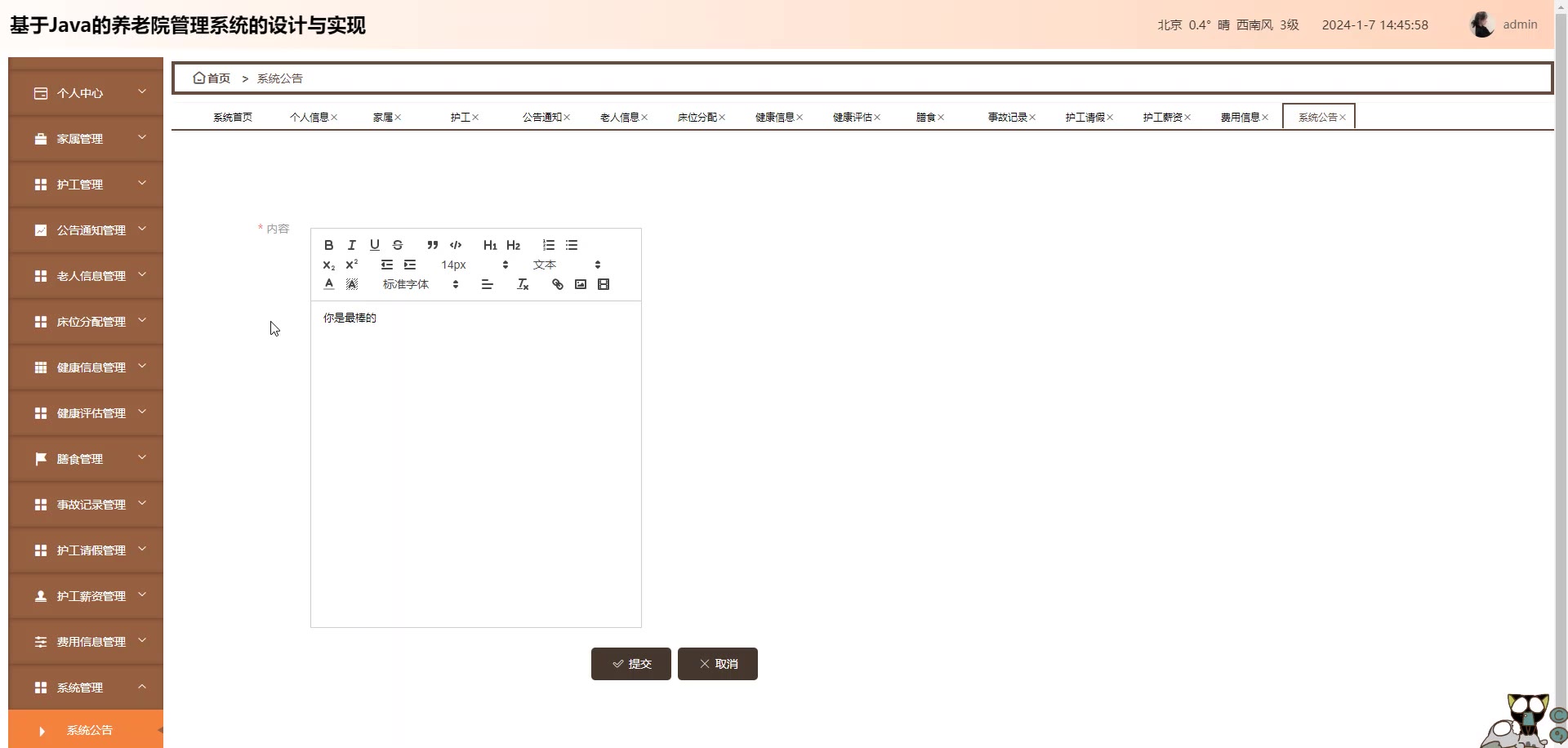
Task: Click the admin user avatar
Action: [x=1482, y=24]
